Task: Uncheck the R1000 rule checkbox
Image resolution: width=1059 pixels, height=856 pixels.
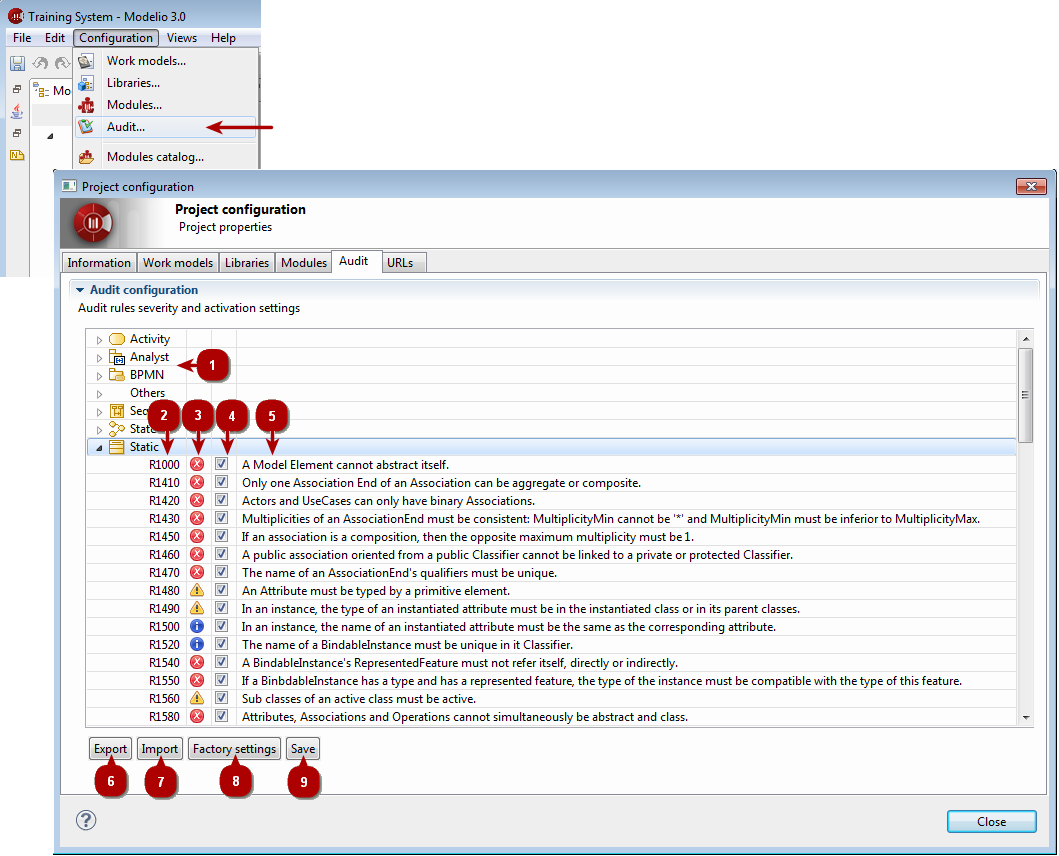Action: (222, 465)
